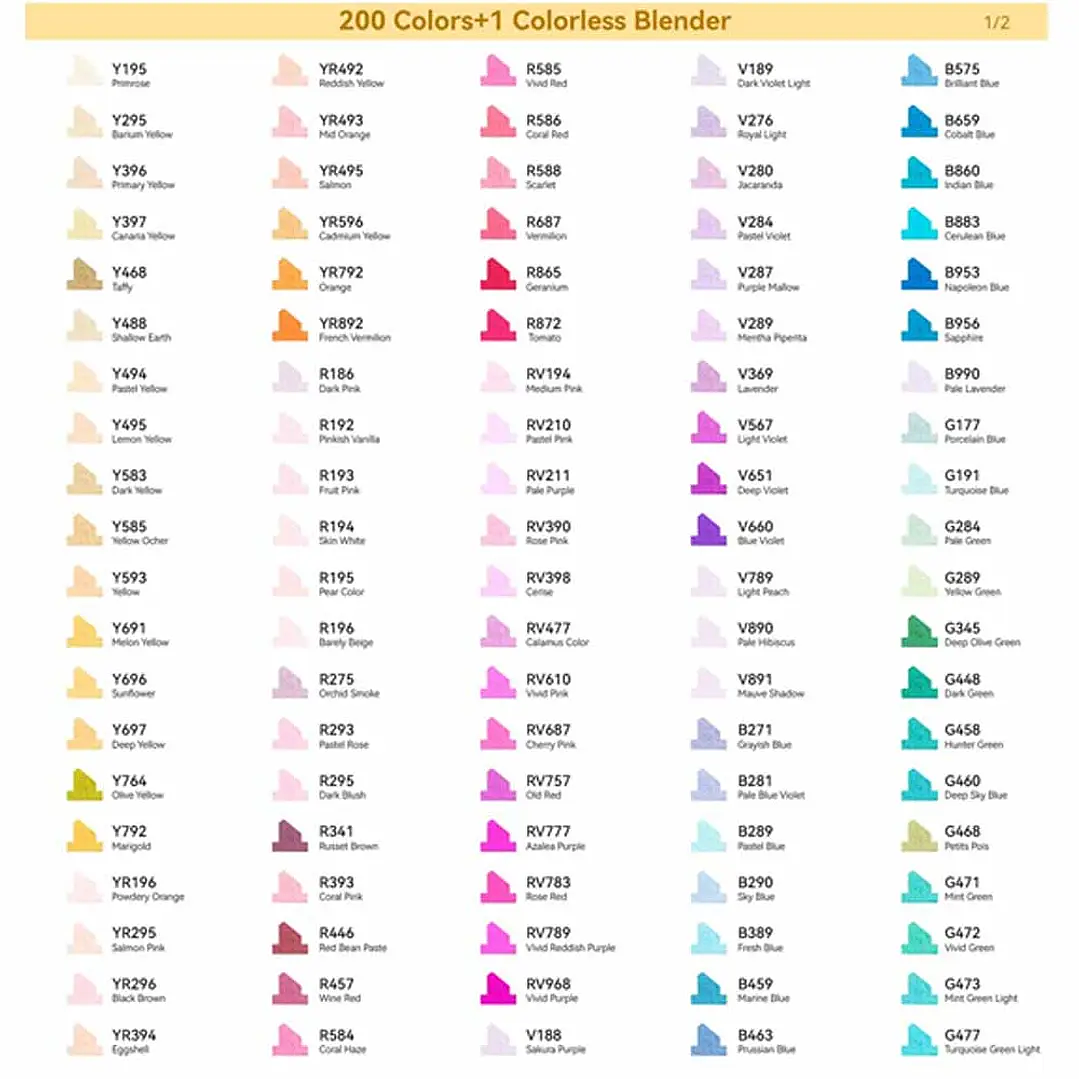
Task: Click the RV777 Azalea Purple label text
Action: (555, 838)
